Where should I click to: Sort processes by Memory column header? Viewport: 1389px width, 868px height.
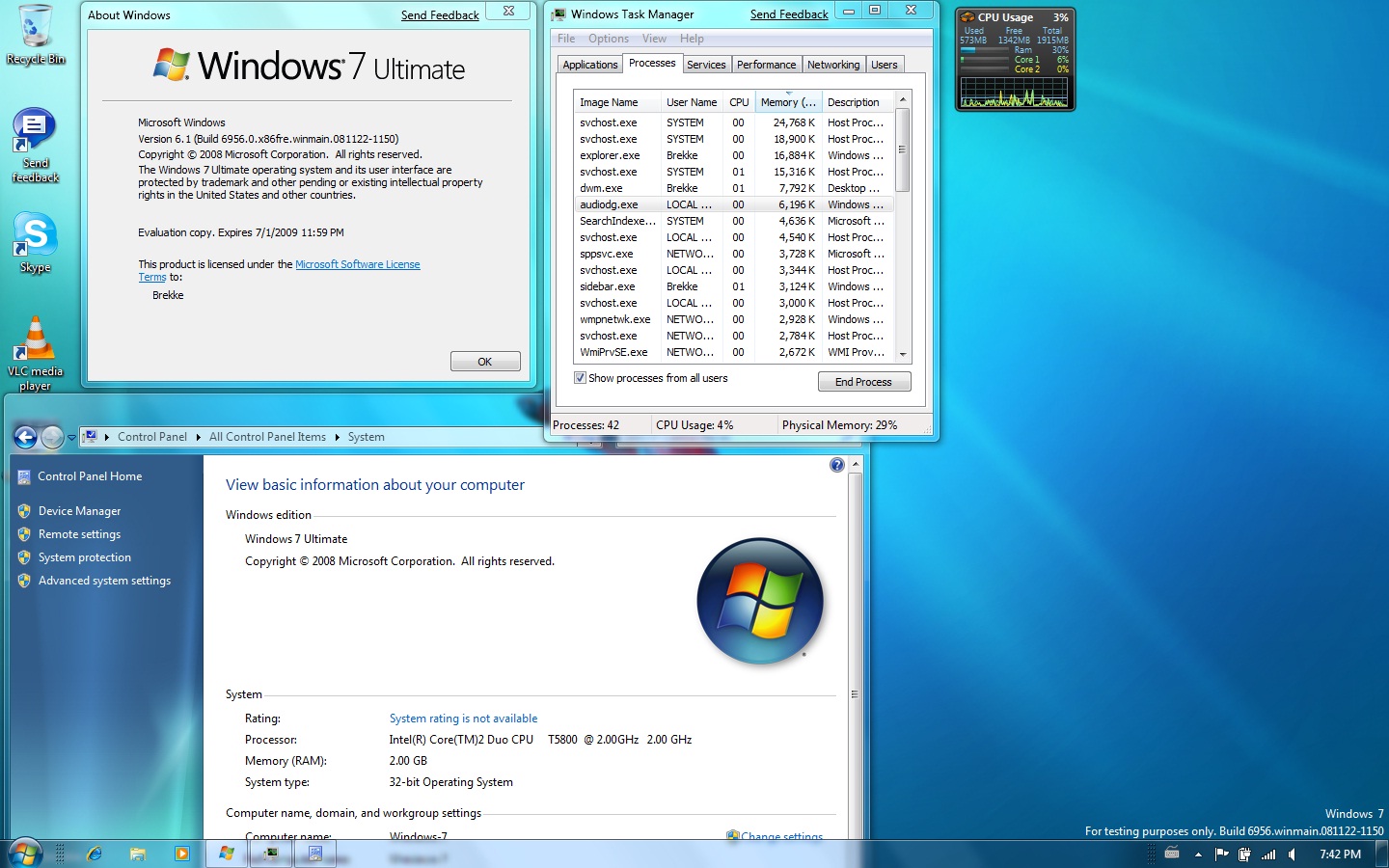coord(787,102)
